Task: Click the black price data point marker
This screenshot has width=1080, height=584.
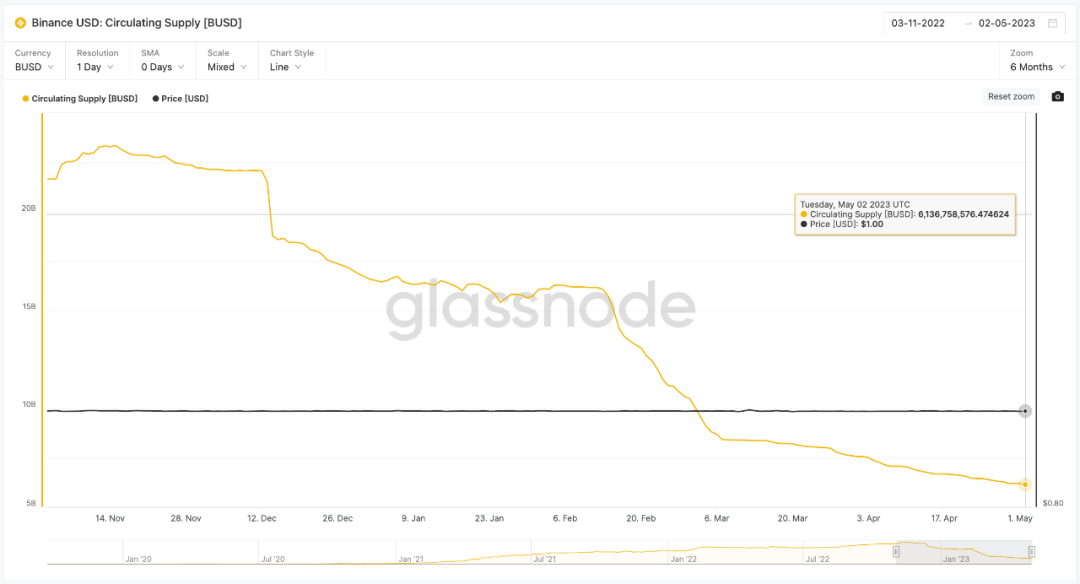Action: coord(1025,411)
